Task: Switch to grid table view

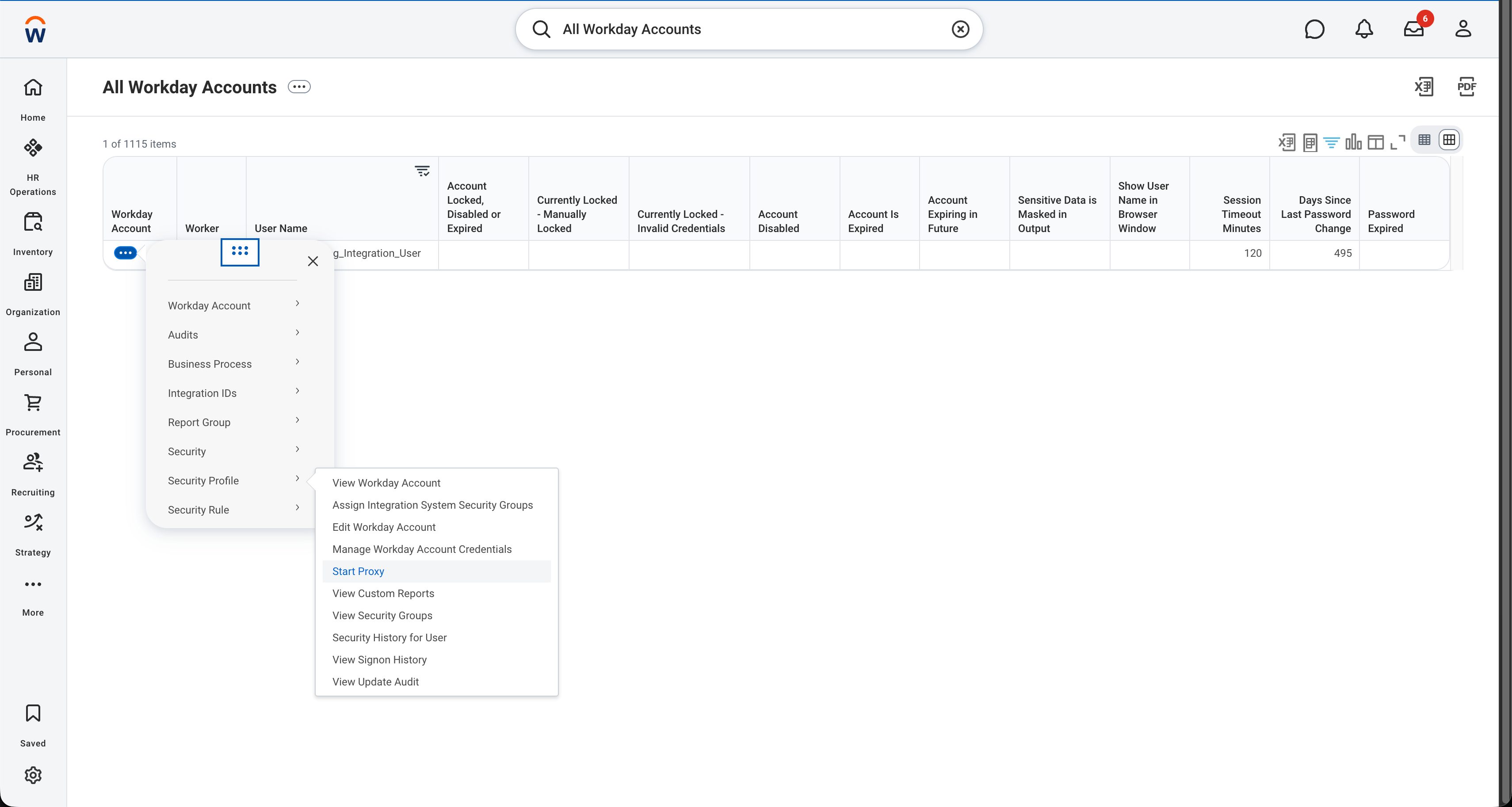Action: tap(1449, 140)
